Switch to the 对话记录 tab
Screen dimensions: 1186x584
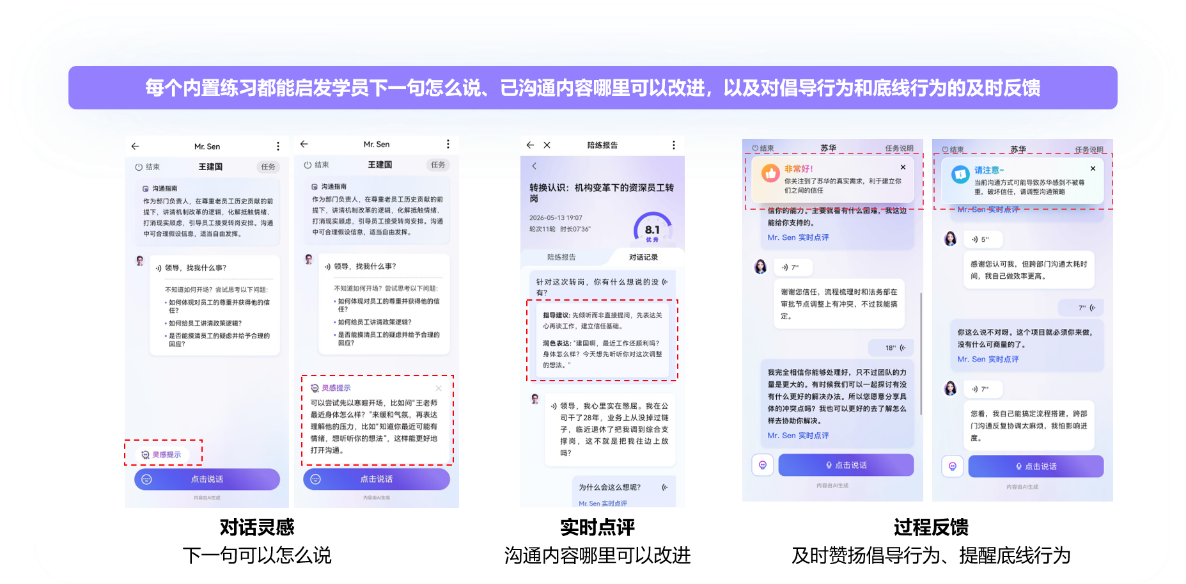[643, 256]
